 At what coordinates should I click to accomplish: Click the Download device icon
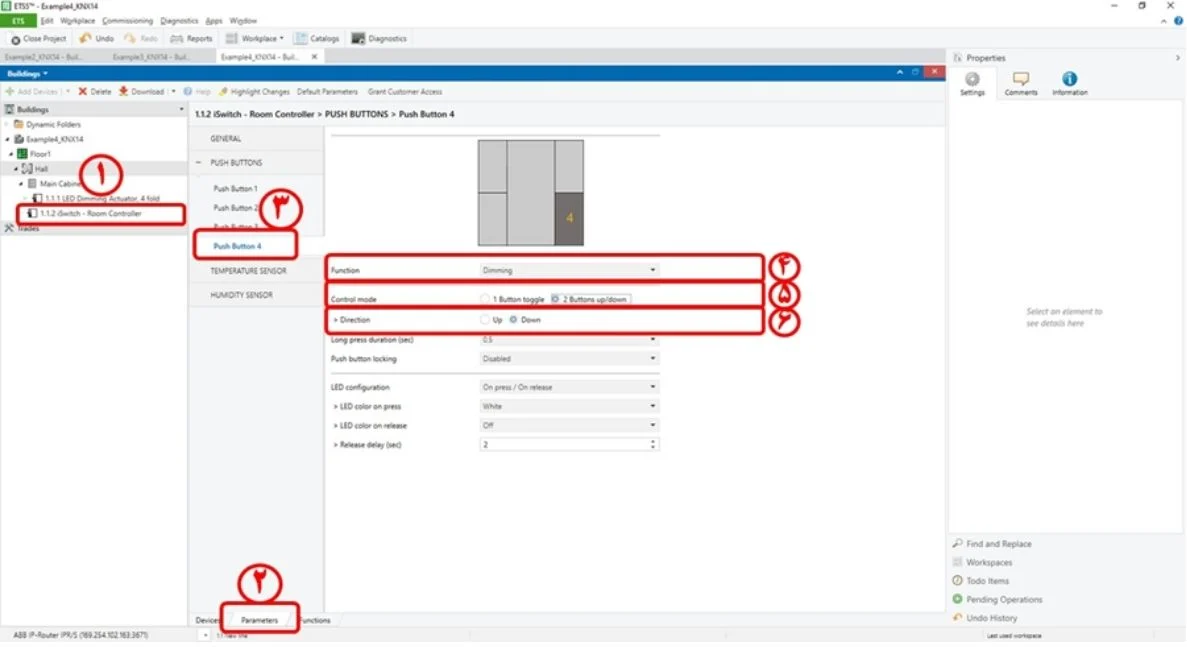(123, 92)
